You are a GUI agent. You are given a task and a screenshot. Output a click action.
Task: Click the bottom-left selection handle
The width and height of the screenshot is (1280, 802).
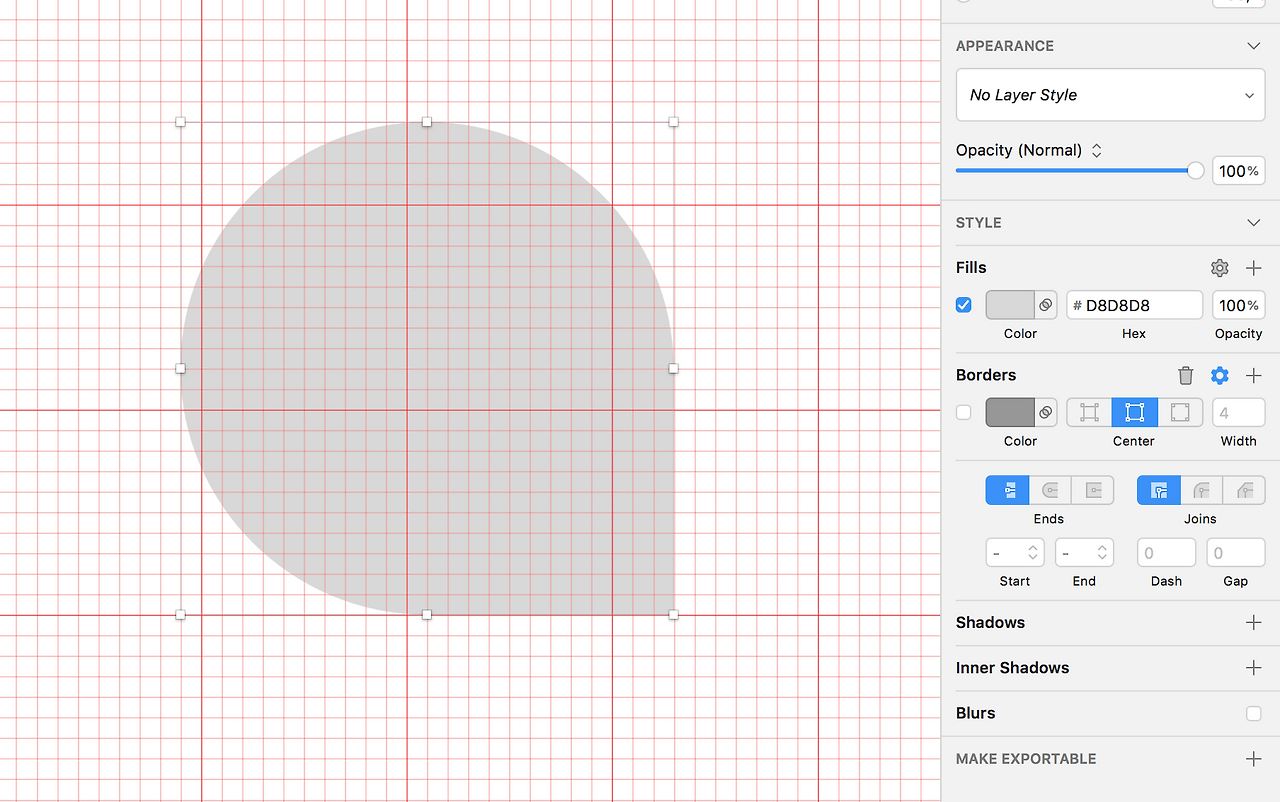click(x=180, y=615)
